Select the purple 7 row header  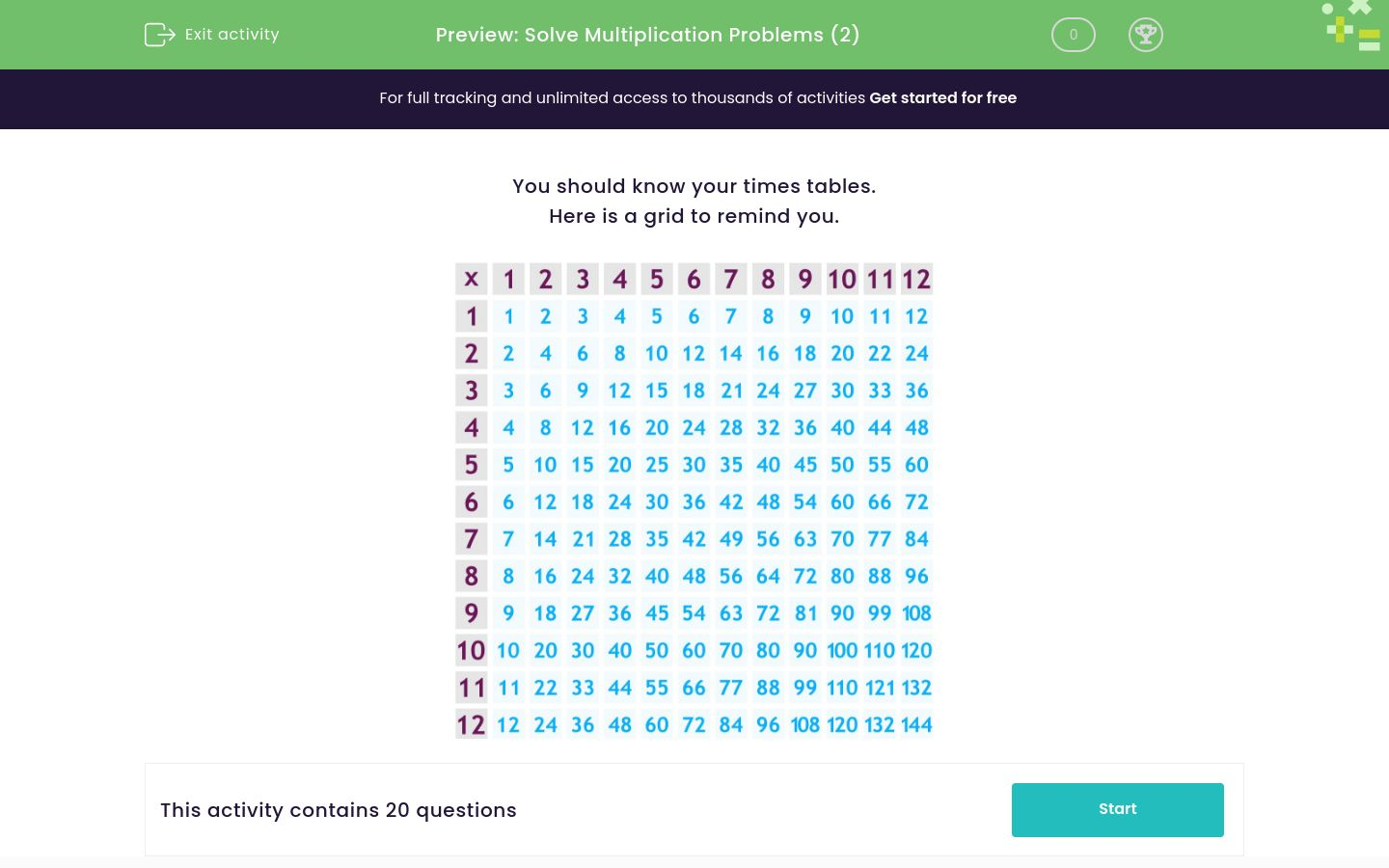[x=471, y=539]
